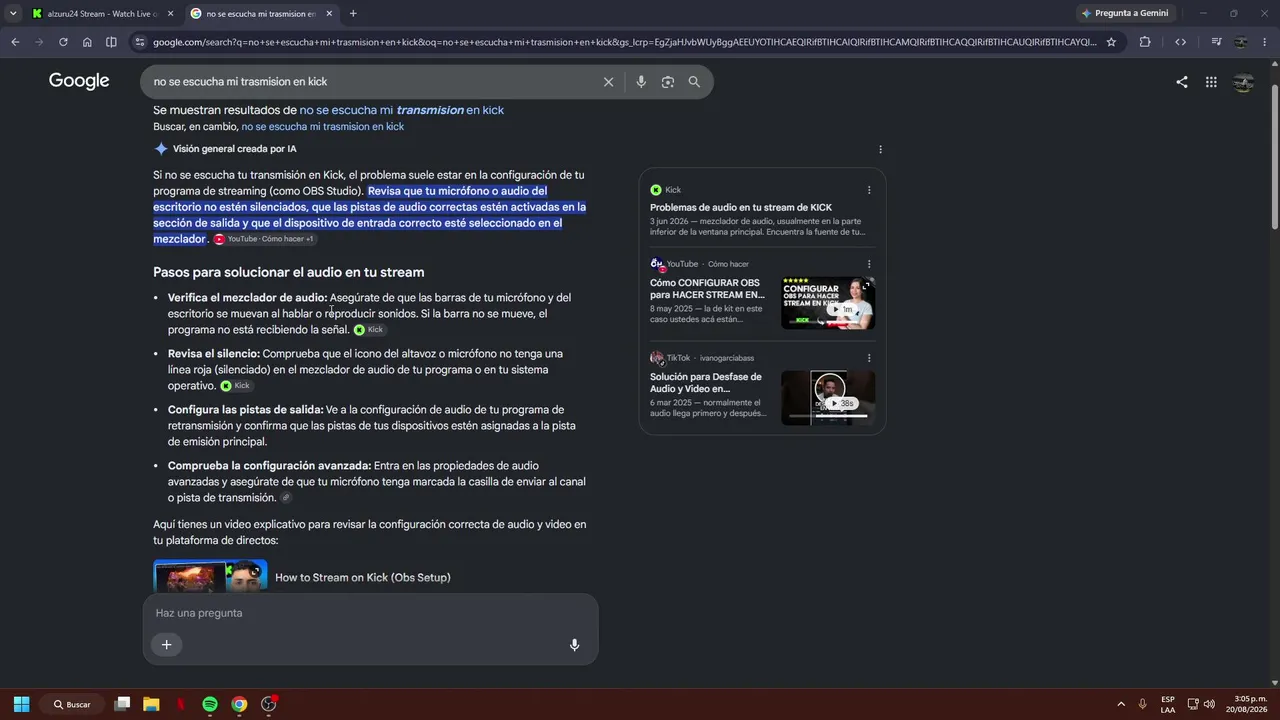The image size is (1280, 720).
Task: Click the Google search query field
Action: 370,82
